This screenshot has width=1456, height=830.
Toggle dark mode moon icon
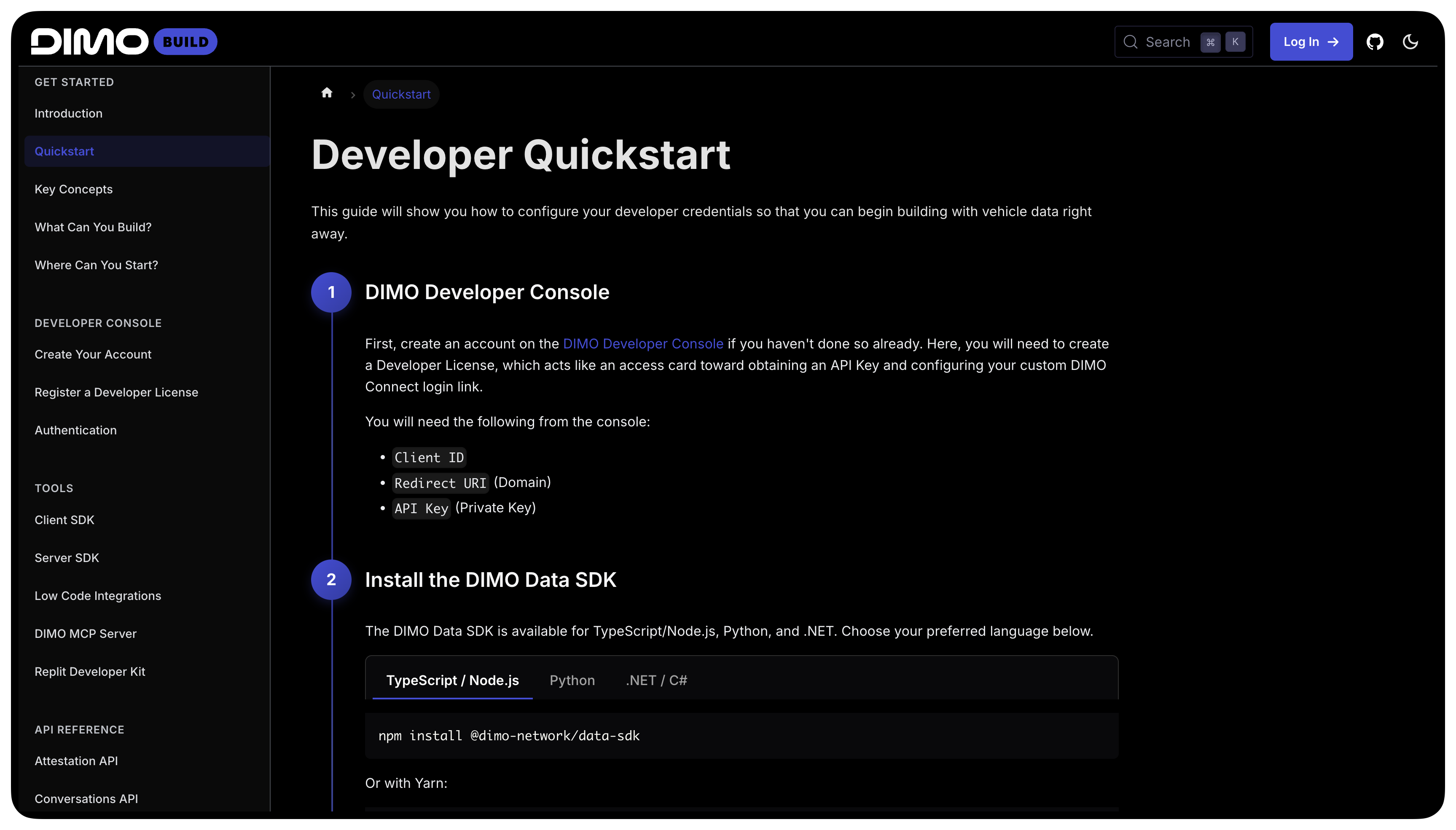[x=1410, y=42]
